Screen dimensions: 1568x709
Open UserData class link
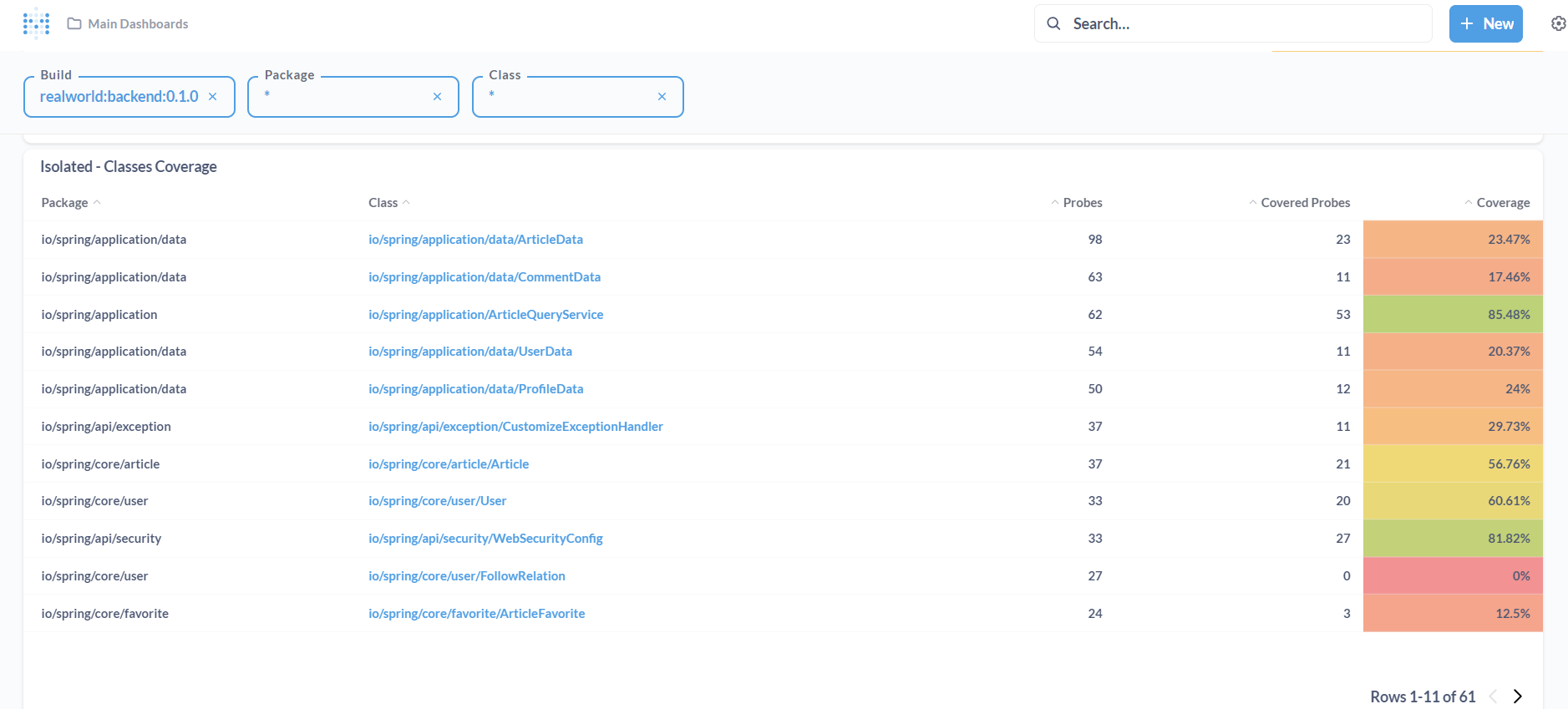click(x=470, y=352)
